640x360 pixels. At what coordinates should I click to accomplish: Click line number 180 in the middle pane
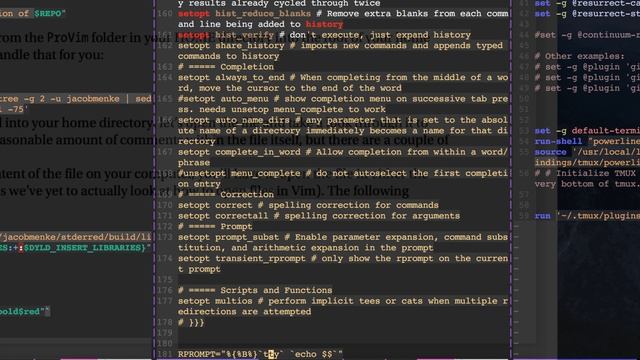click(165, 343)
